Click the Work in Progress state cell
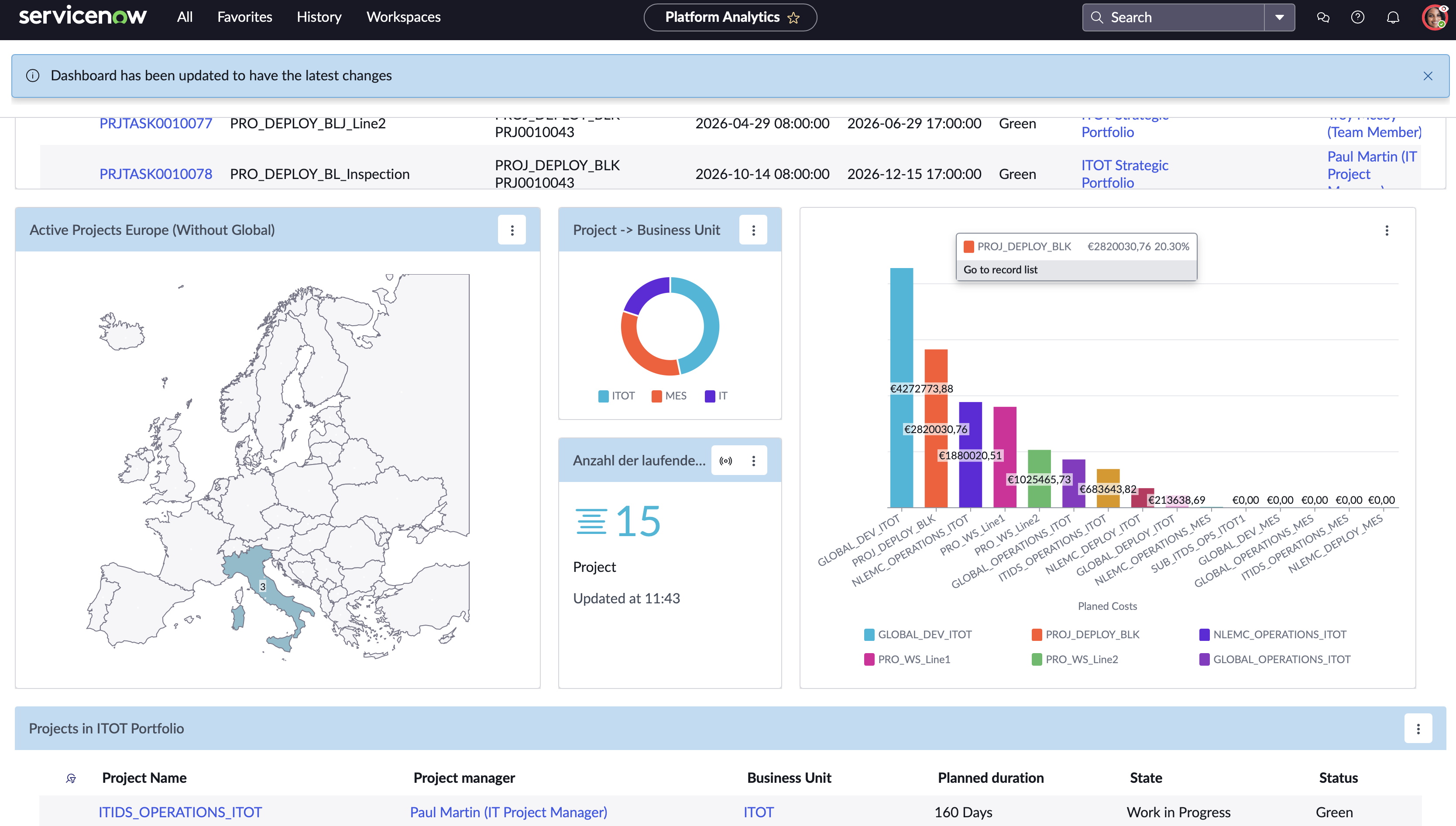The width and height of the screenshot is (1456, 826). (1178, 812)
